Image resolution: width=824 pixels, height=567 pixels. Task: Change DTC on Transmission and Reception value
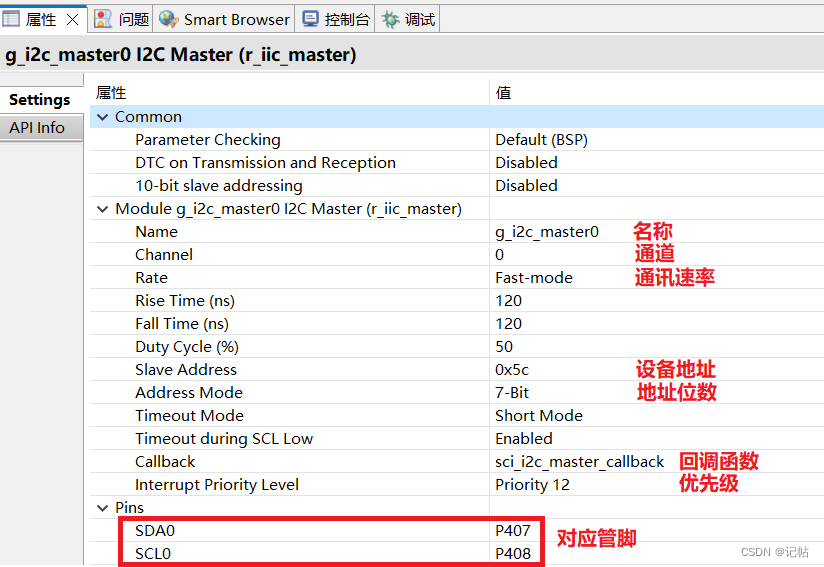526,162
